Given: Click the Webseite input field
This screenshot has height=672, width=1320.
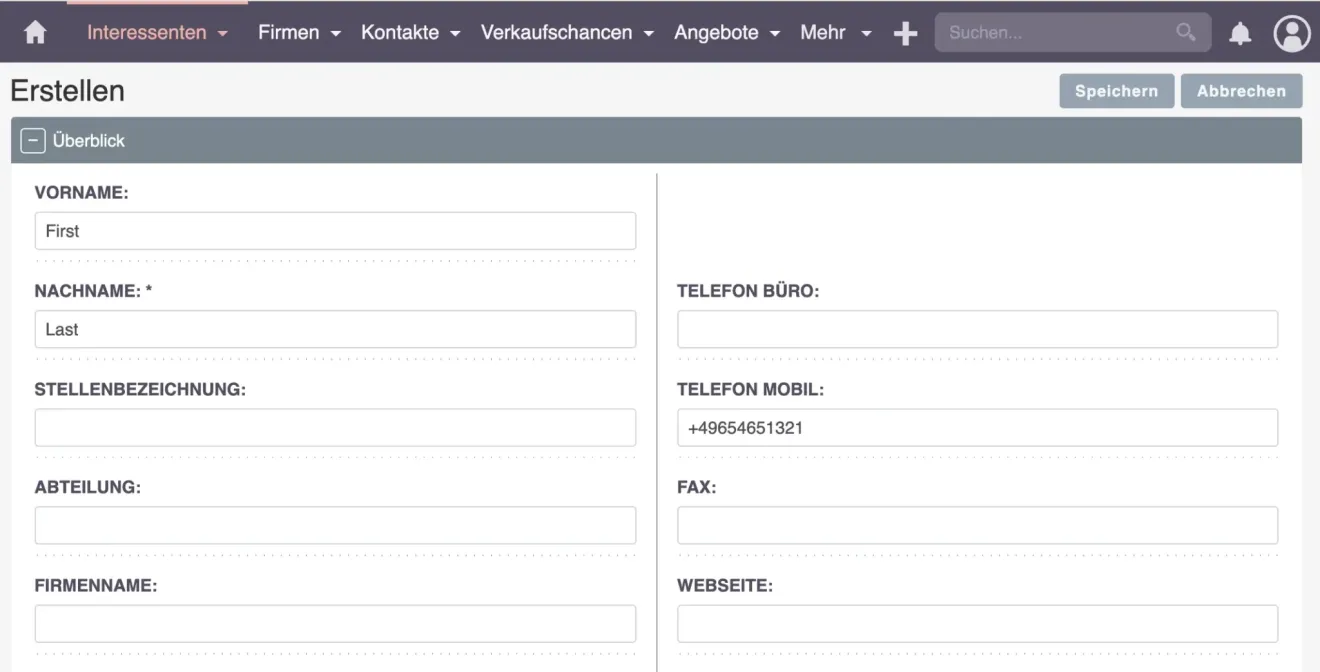Looking at the screenshot, I should point(977,622).
